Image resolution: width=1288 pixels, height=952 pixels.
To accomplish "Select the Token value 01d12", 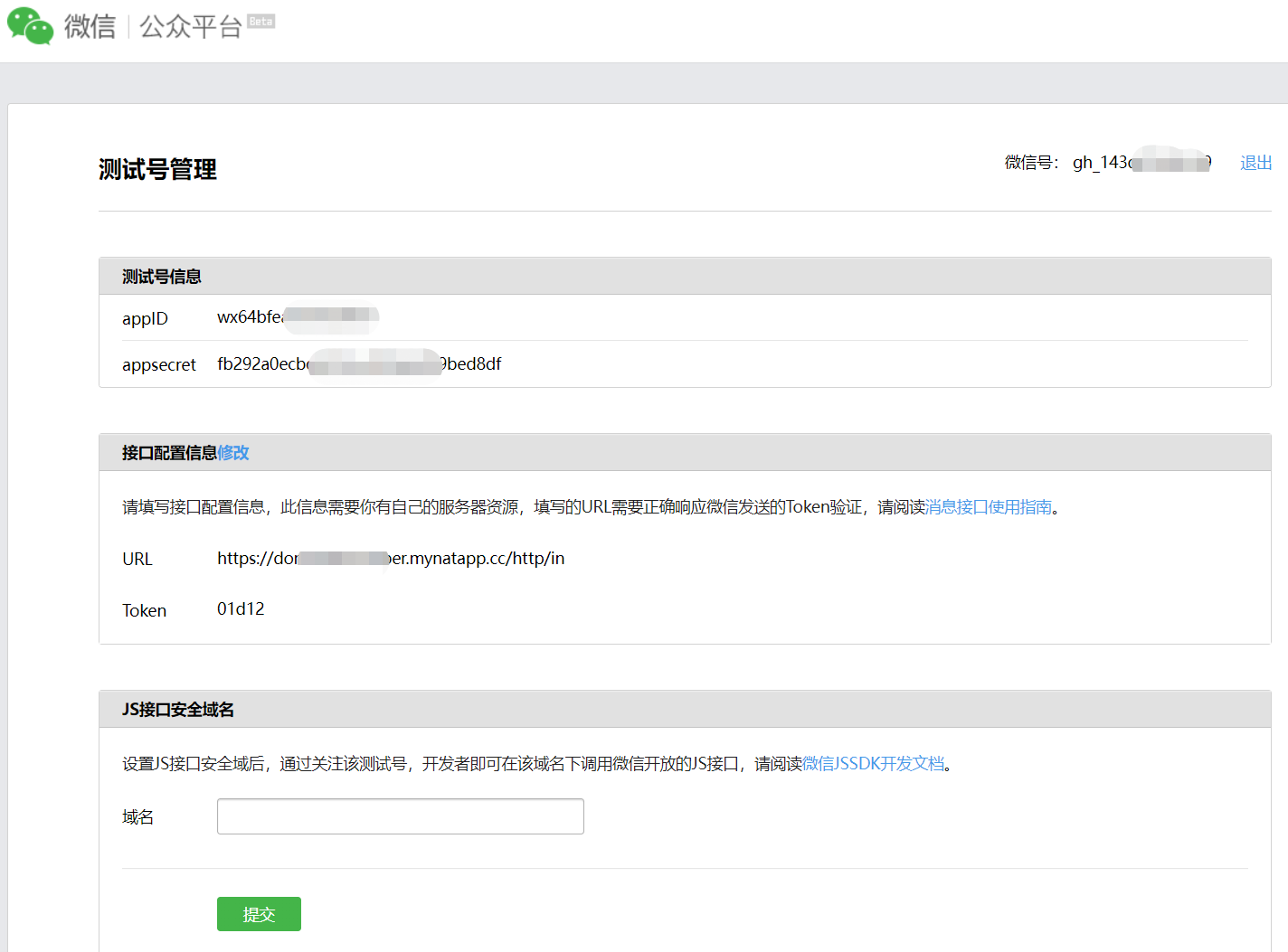I will pyautogui.click(x=241, y=609).
